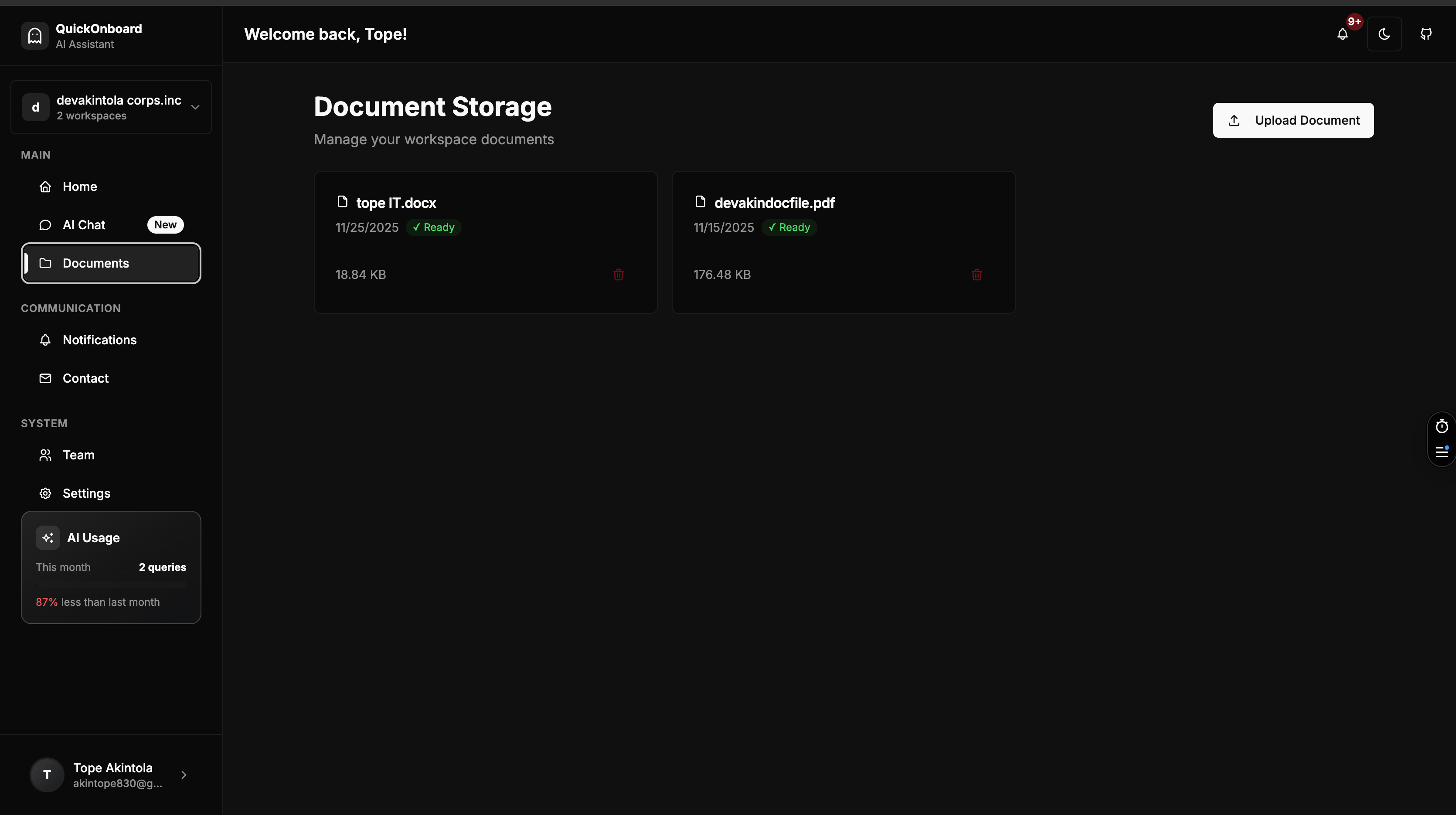Click the notification bell with 9+ badge
Screen dimensions: 1456x815
(x=1343, y=34)
